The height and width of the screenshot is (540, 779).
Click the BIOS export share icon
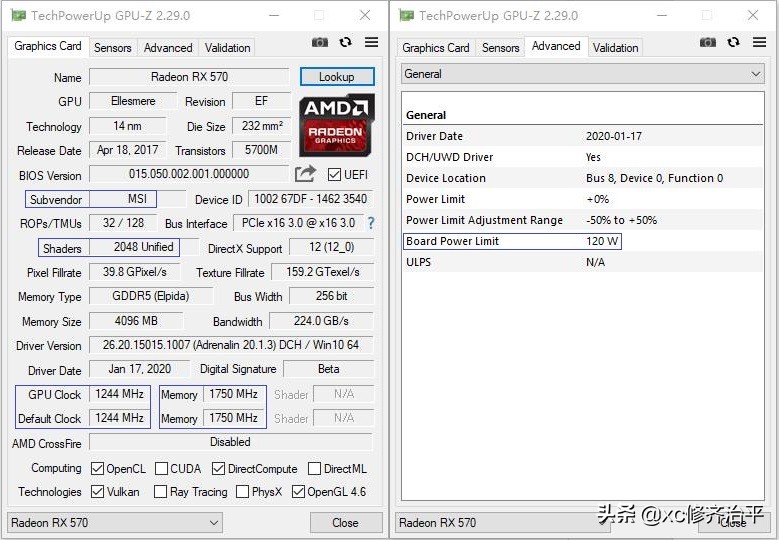[x=305, y=174]
